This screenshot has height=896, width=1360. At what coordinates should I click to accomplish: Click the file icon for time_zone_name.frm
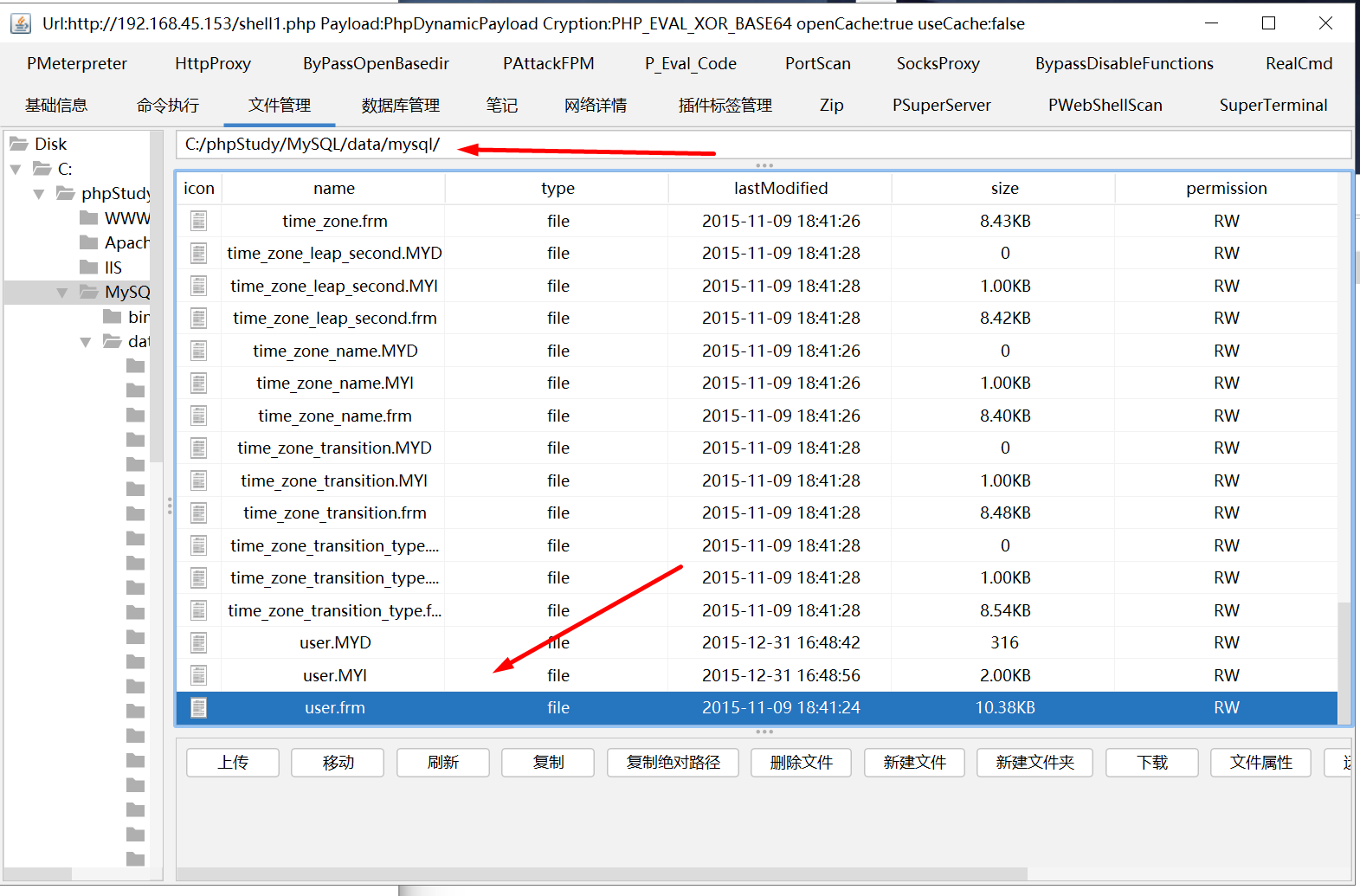point(198,416)
